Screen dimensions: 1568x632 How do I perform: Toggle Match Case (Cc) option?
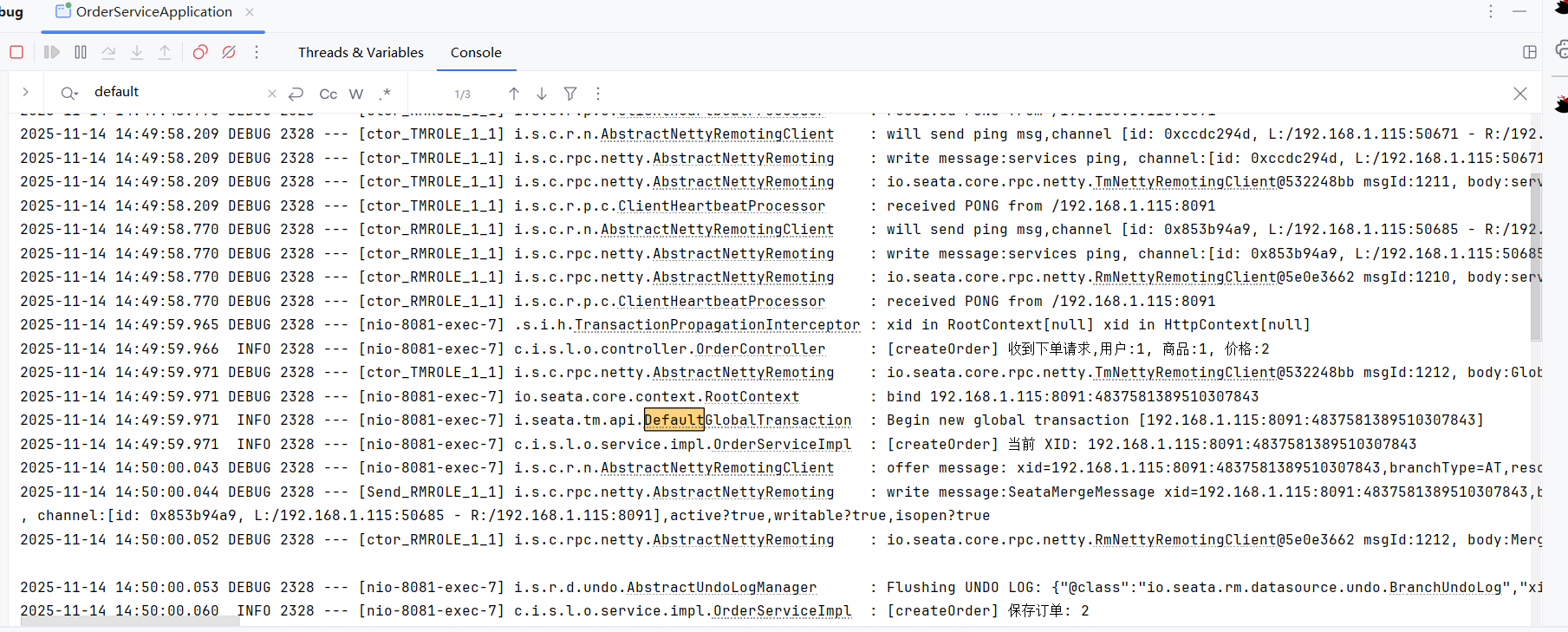[328, 94]
